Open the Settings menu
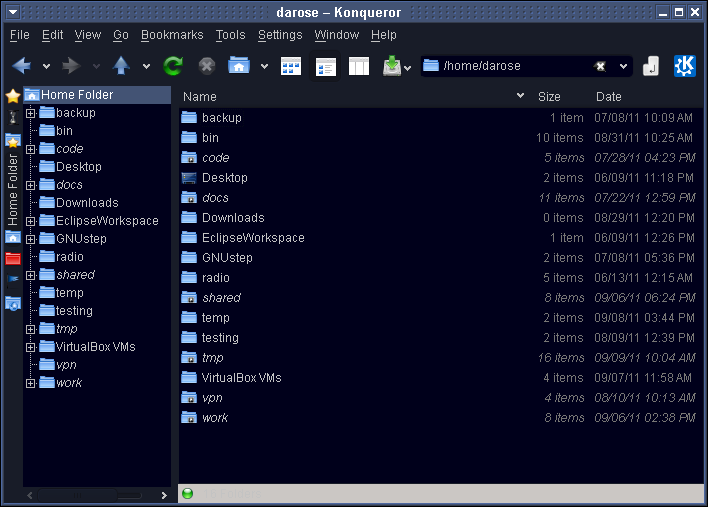The image size is (708, 507). 280,35
